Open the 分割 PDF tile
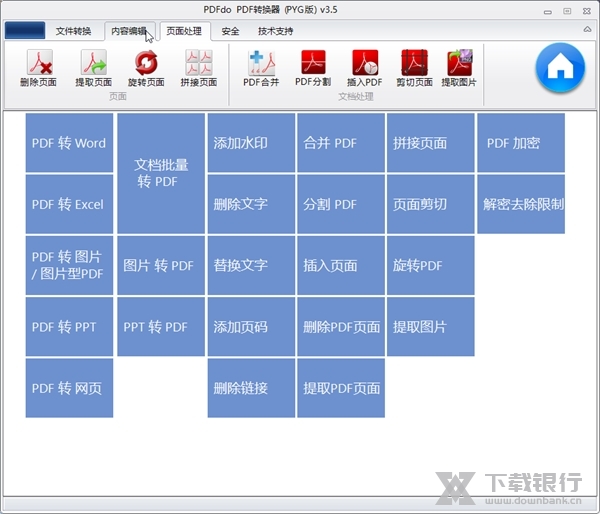The height and width of the screenshot is (514, 600). (341, 204)
